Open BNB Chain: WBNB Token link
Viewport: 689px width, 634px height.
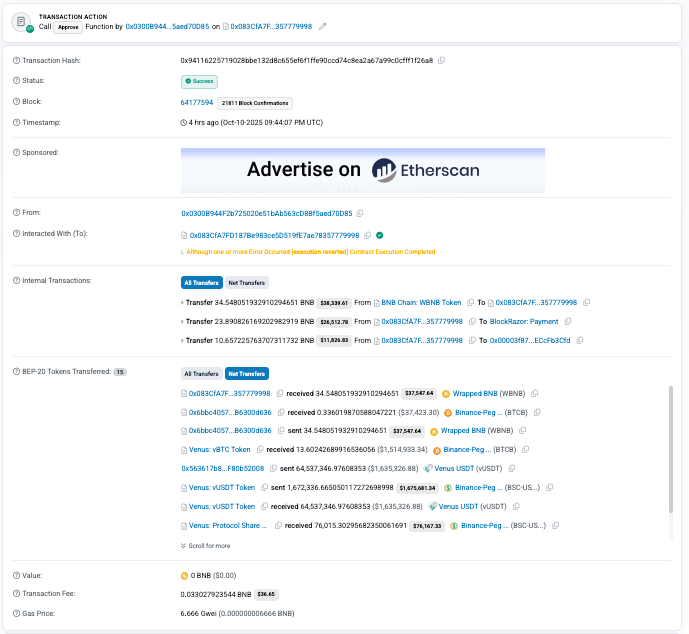pyautogui.click(x=421, y=302)
